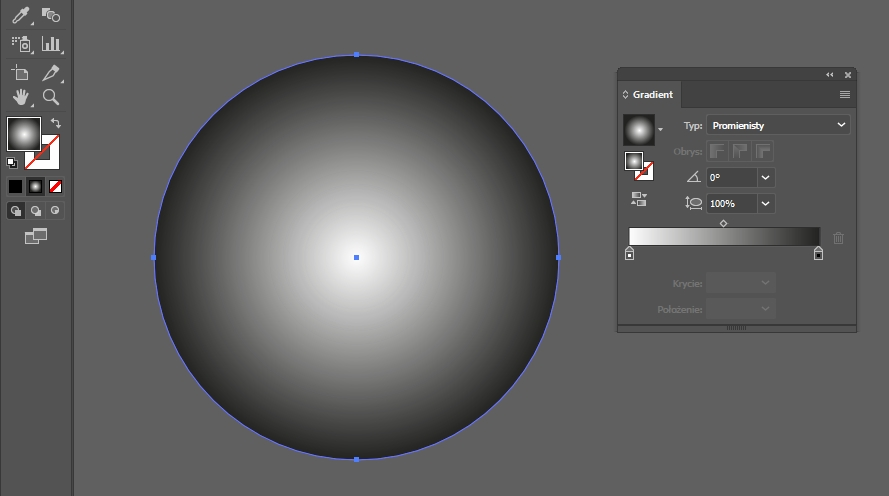The height and width of the screenshot is (496, 889).
Task: Swap fill and stroke colors arrow
Action: [56, 123]
